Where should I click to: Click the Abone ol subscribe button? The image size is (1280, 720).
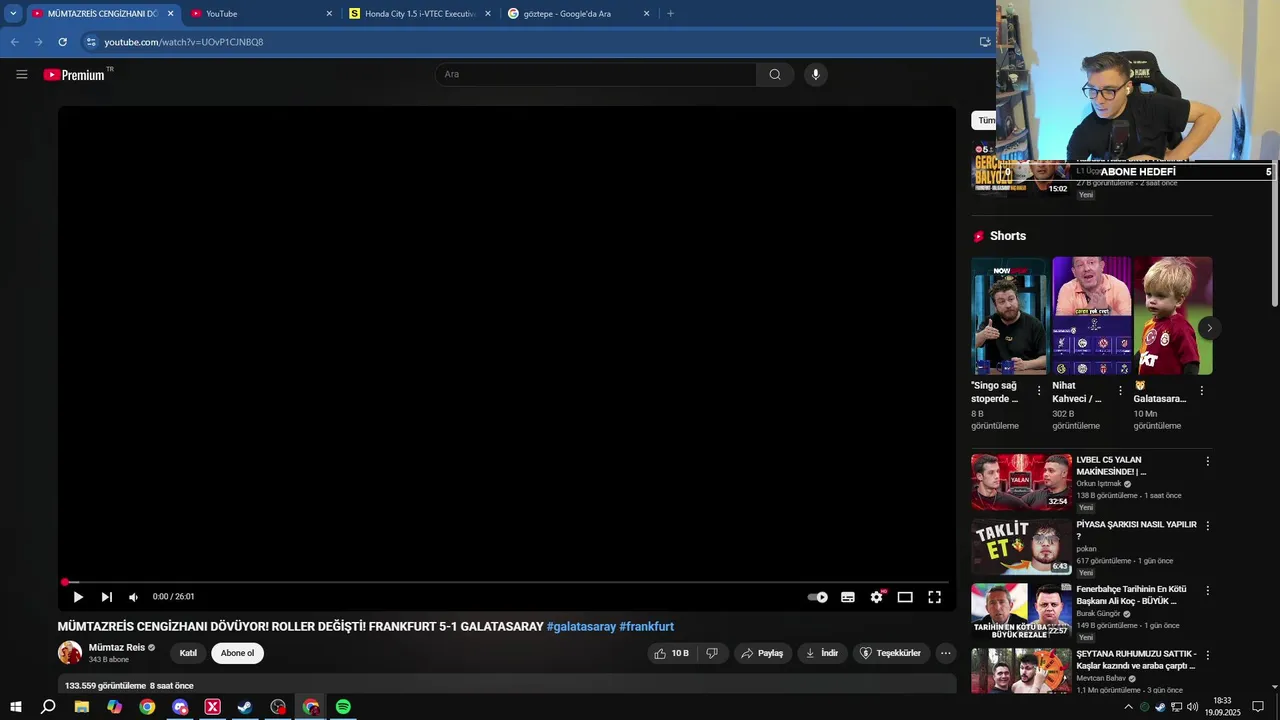[x=237, y=653]
